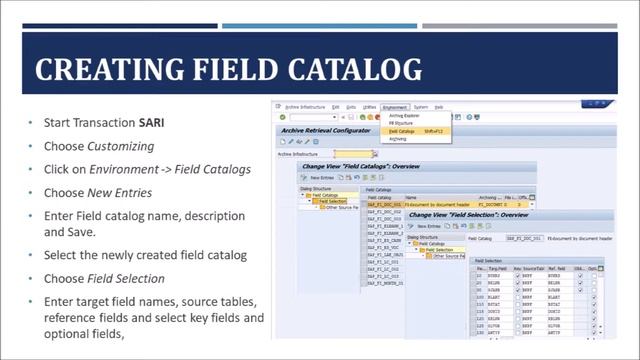
Task: Select the SAP_FI_LC_001 row in the Field Catalog table
Action: [x=383, y=262]
